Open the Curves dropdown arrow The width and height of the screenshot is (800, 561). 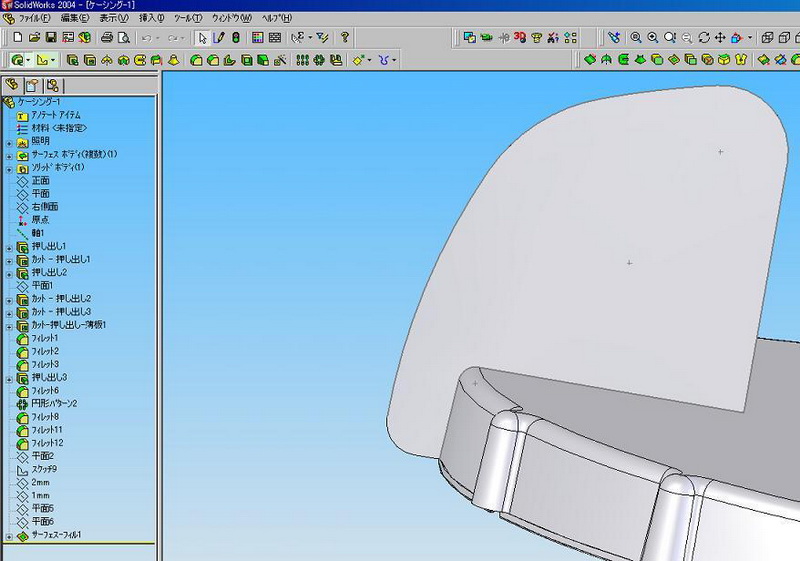tap(394, 60)
